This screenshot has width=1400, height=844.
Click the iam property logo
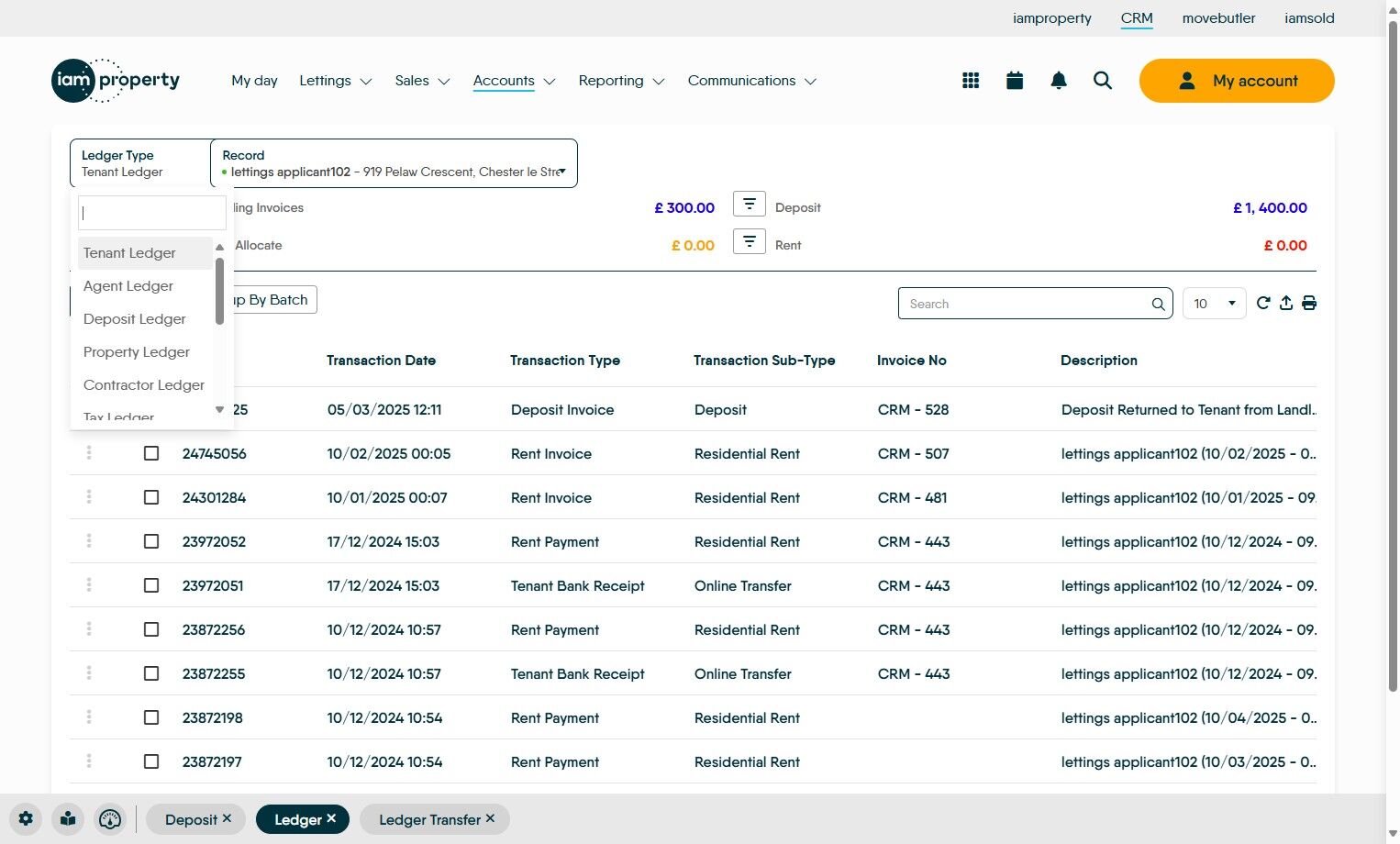116,81
